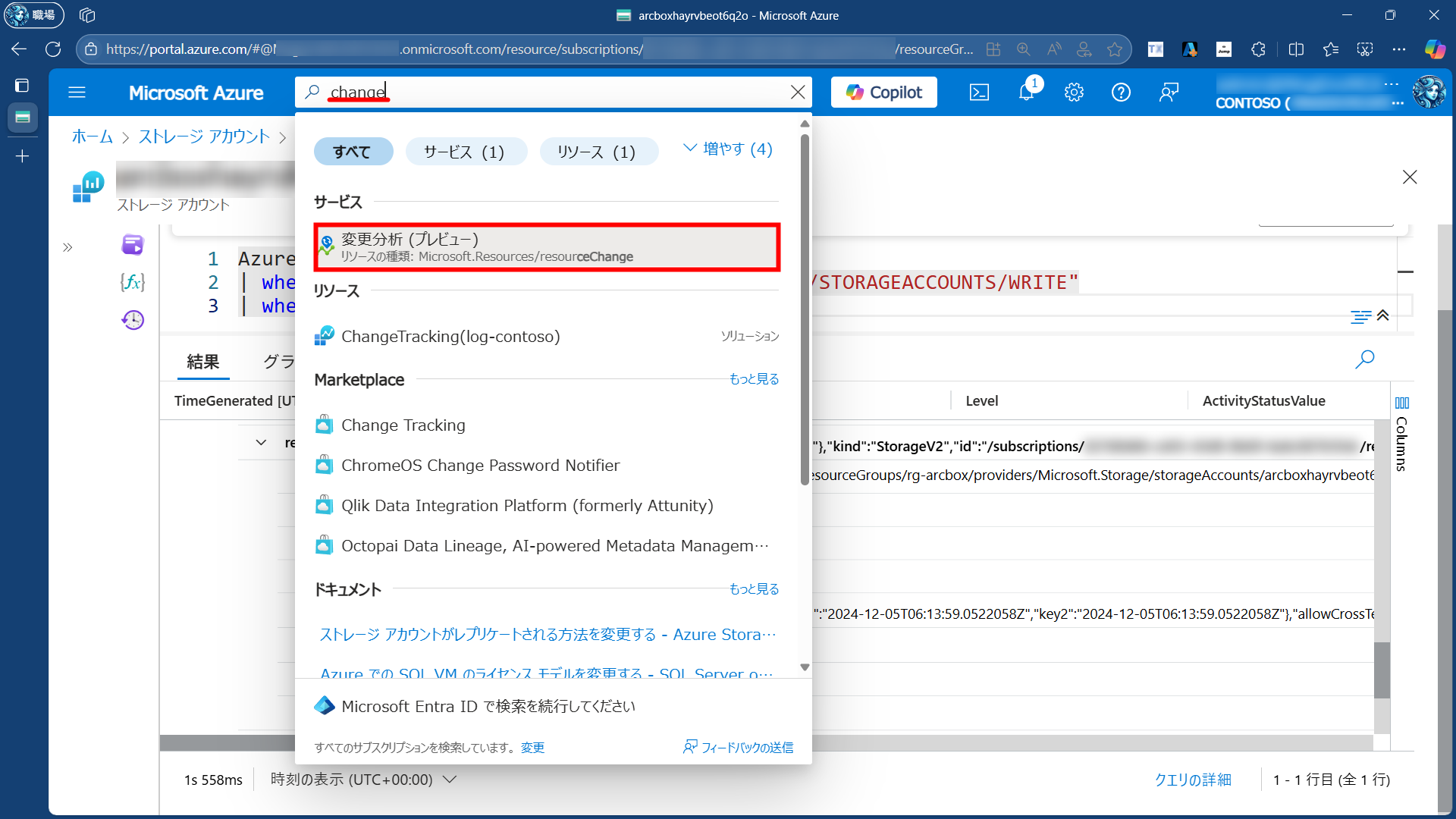Open the Azure hamburger menu

(x=77, y=93)
